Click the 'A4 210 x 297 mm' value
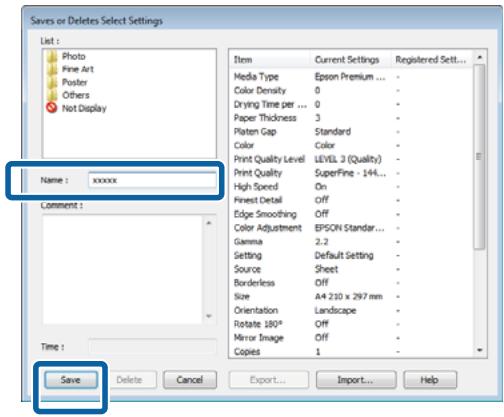The width and height of the screenshot is (504, 417). pyautogui.click(x=349, y=296)
